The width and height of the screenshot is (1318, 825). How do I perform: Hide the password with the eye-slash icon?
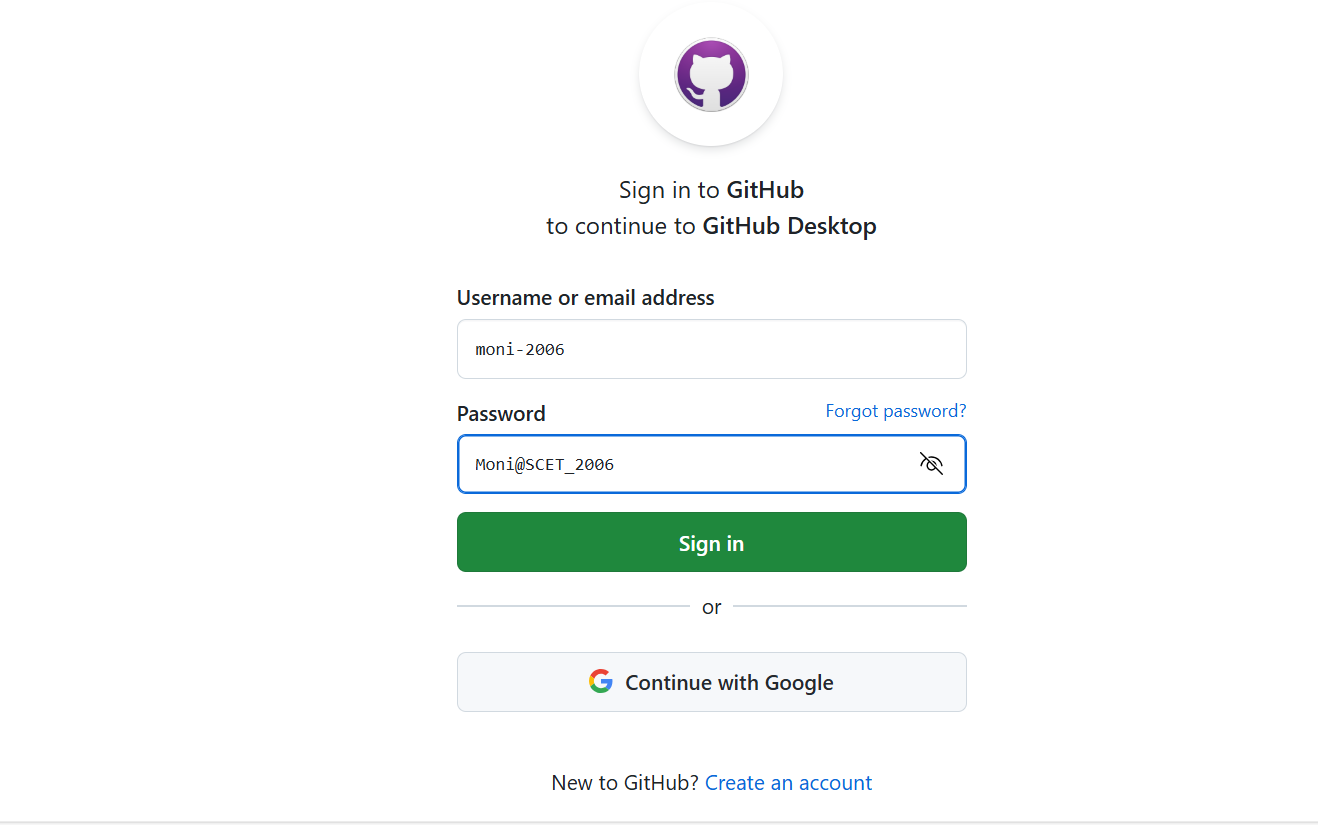tap(931, 464)
